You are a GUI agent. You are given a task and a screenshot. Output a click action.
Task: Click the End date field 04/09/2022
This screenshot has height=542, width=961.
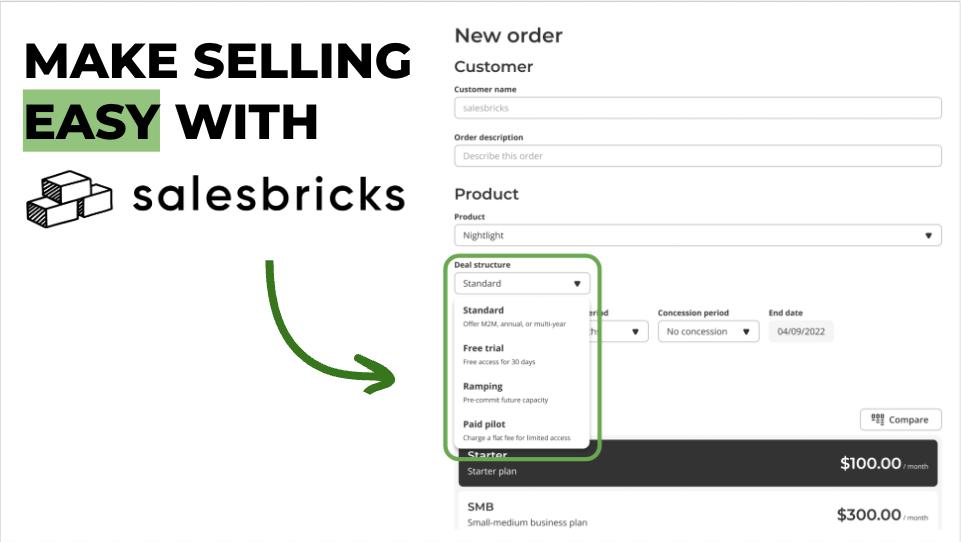[x=800, y=332]
